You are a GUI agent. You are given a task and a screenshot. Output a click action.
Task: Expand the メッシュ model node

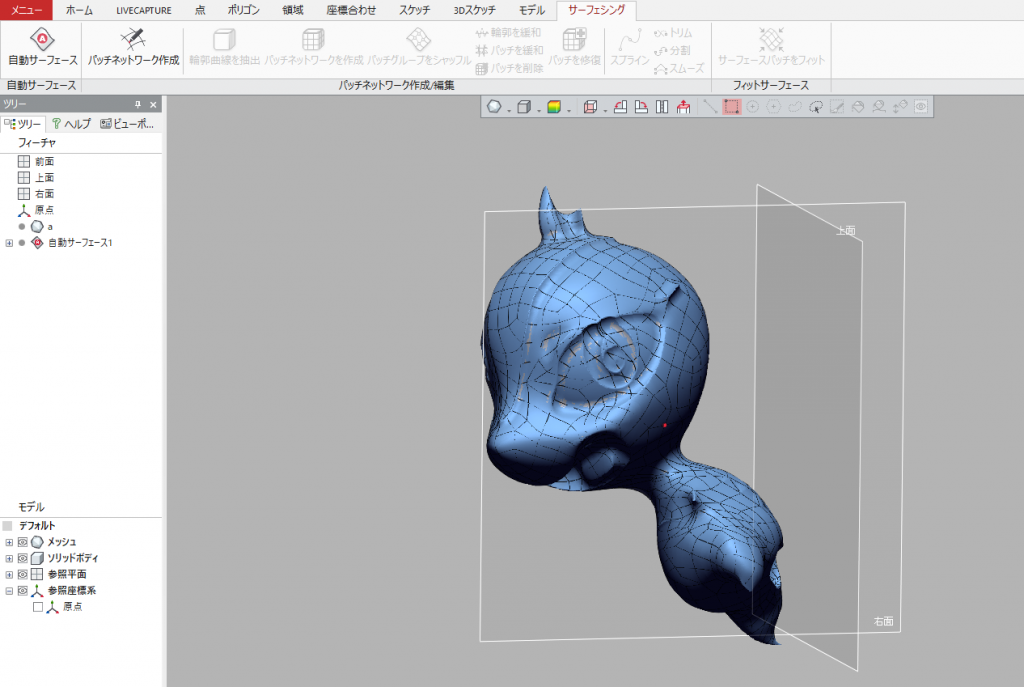pos(9,542)
